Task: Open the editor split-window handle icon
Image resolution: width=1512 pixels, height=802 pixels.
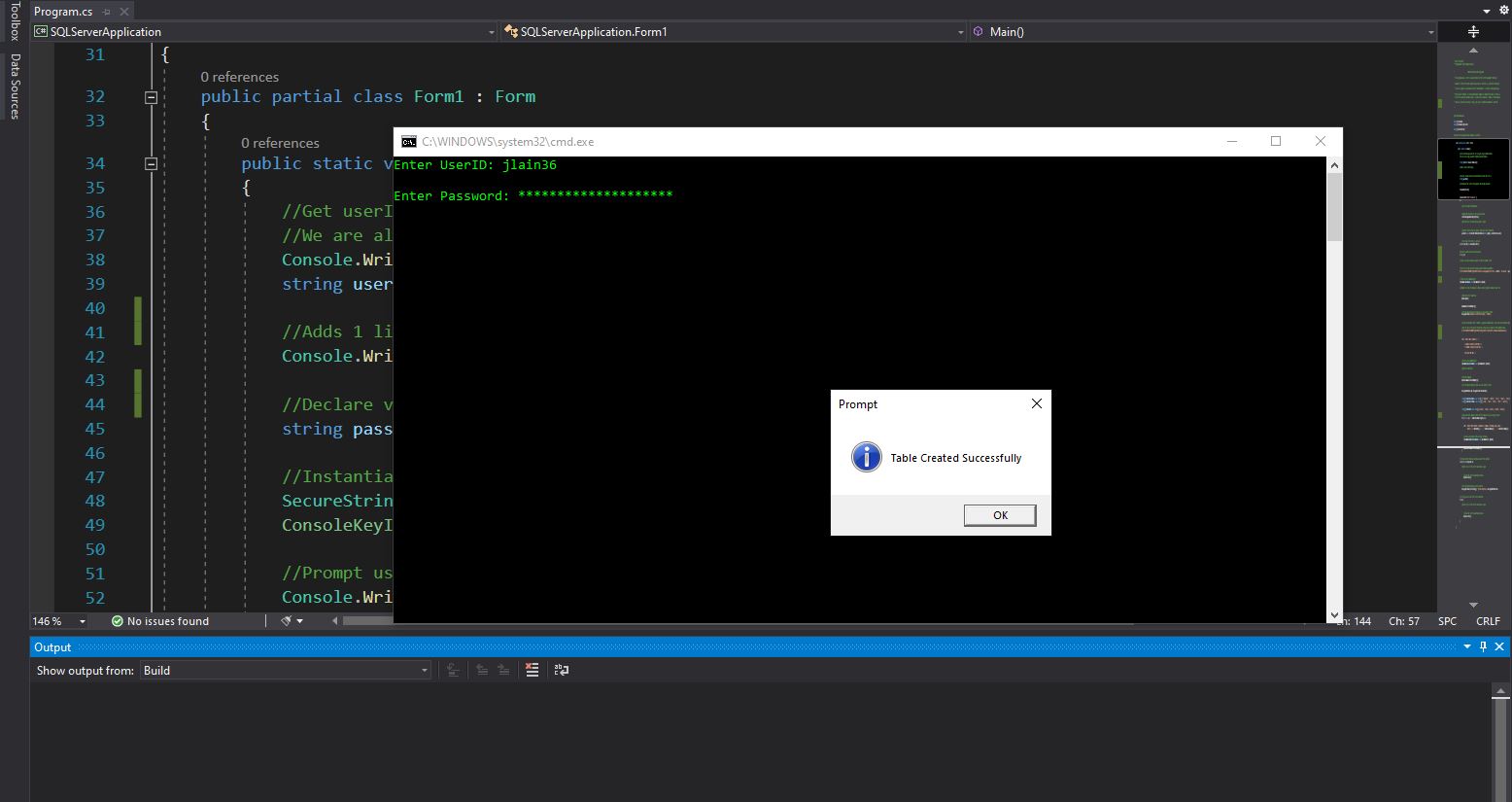Action: [x=1473, y=32]
